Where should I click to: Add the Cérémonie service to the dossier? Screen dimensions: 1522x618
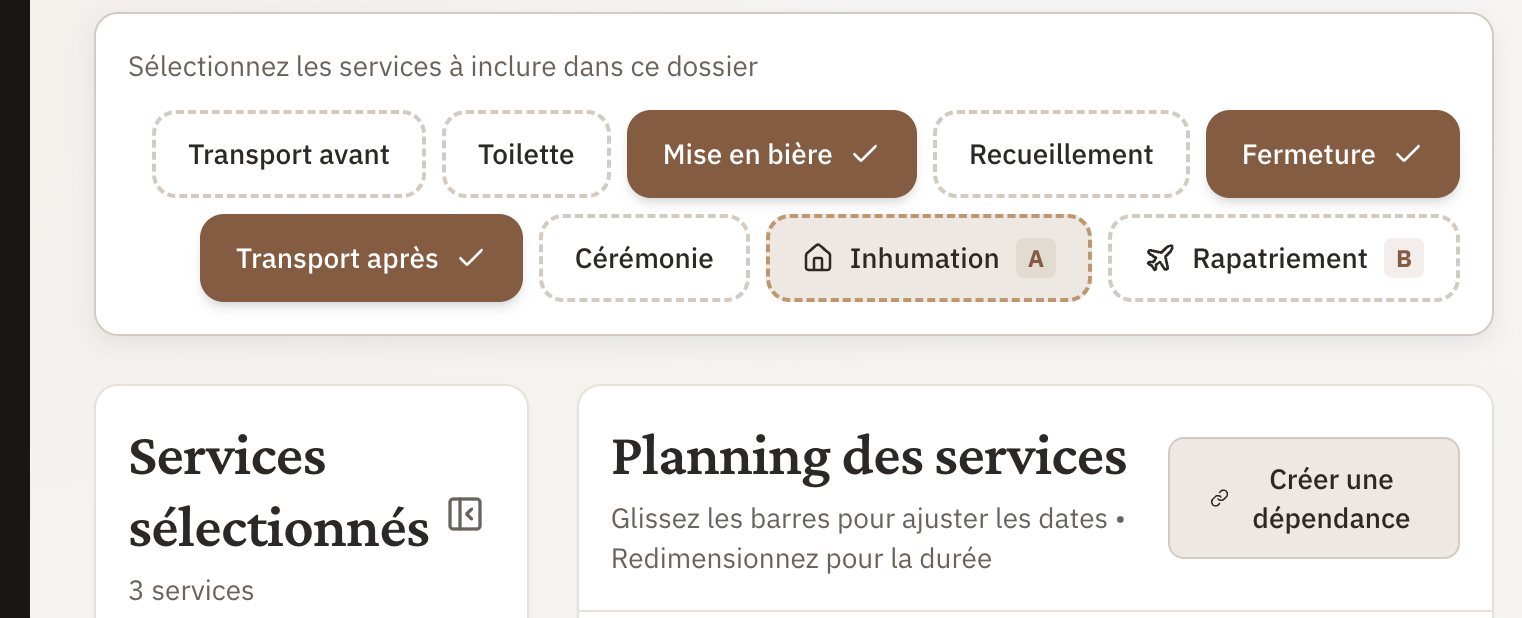tap(644, 259)
